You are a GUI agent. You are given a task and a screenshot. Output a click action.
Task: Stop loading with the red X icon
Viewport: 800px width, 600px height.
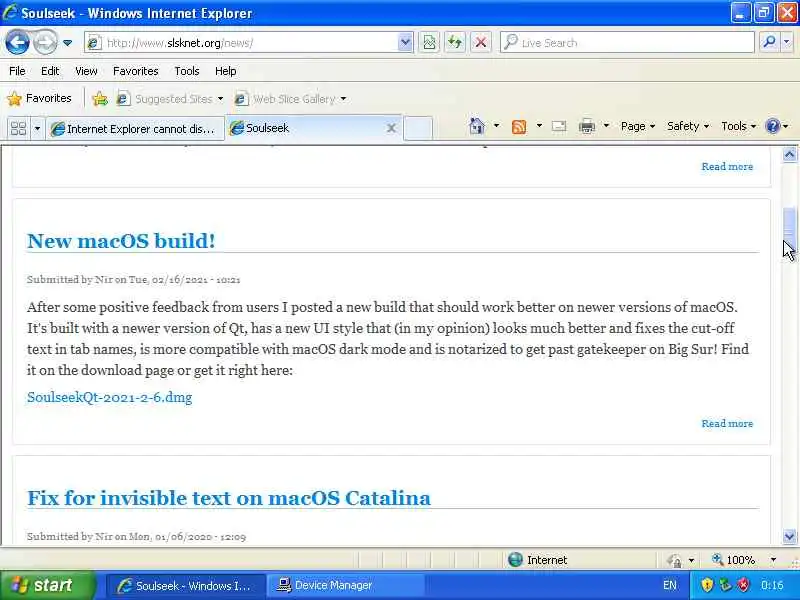[x=481, y=43]
